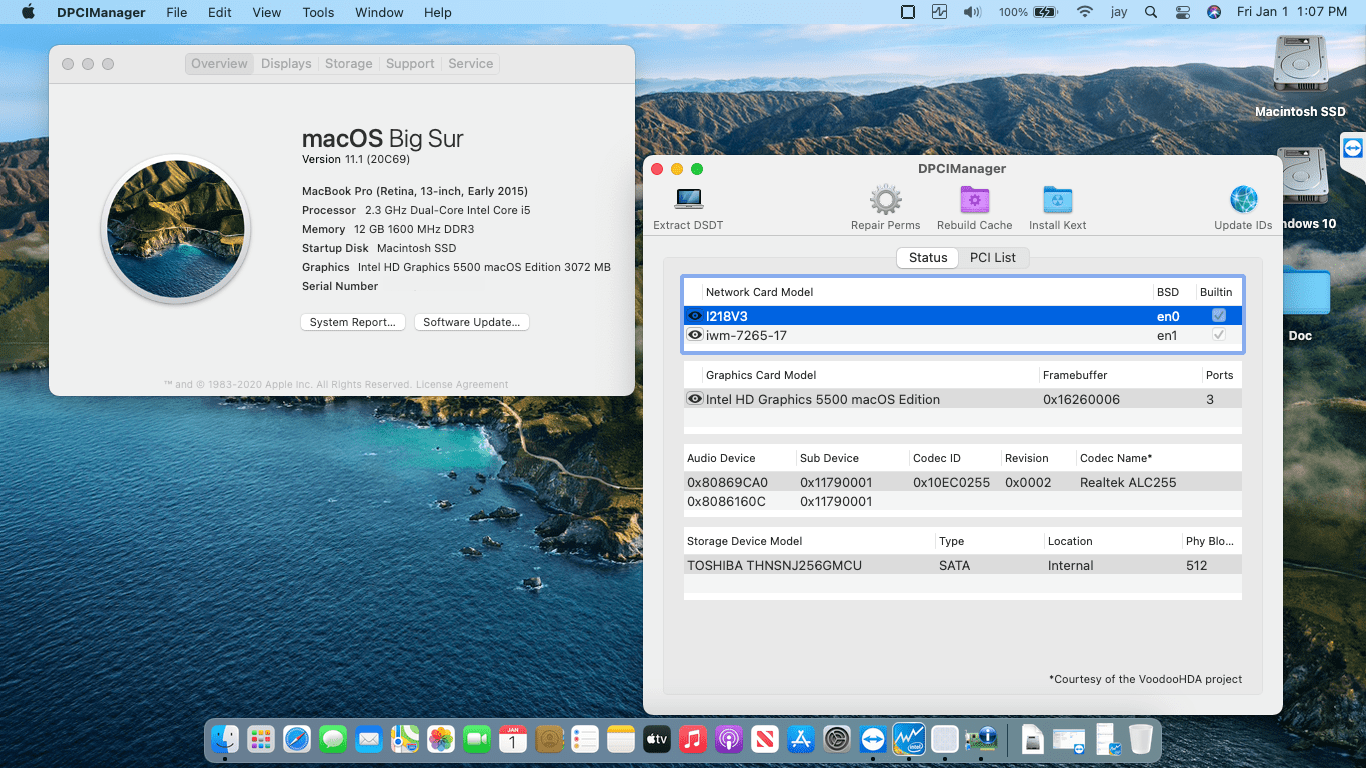Switch to the Displays tab in About This Mac
Viewport: 1366px width, 768px height.
pos(286,63)
